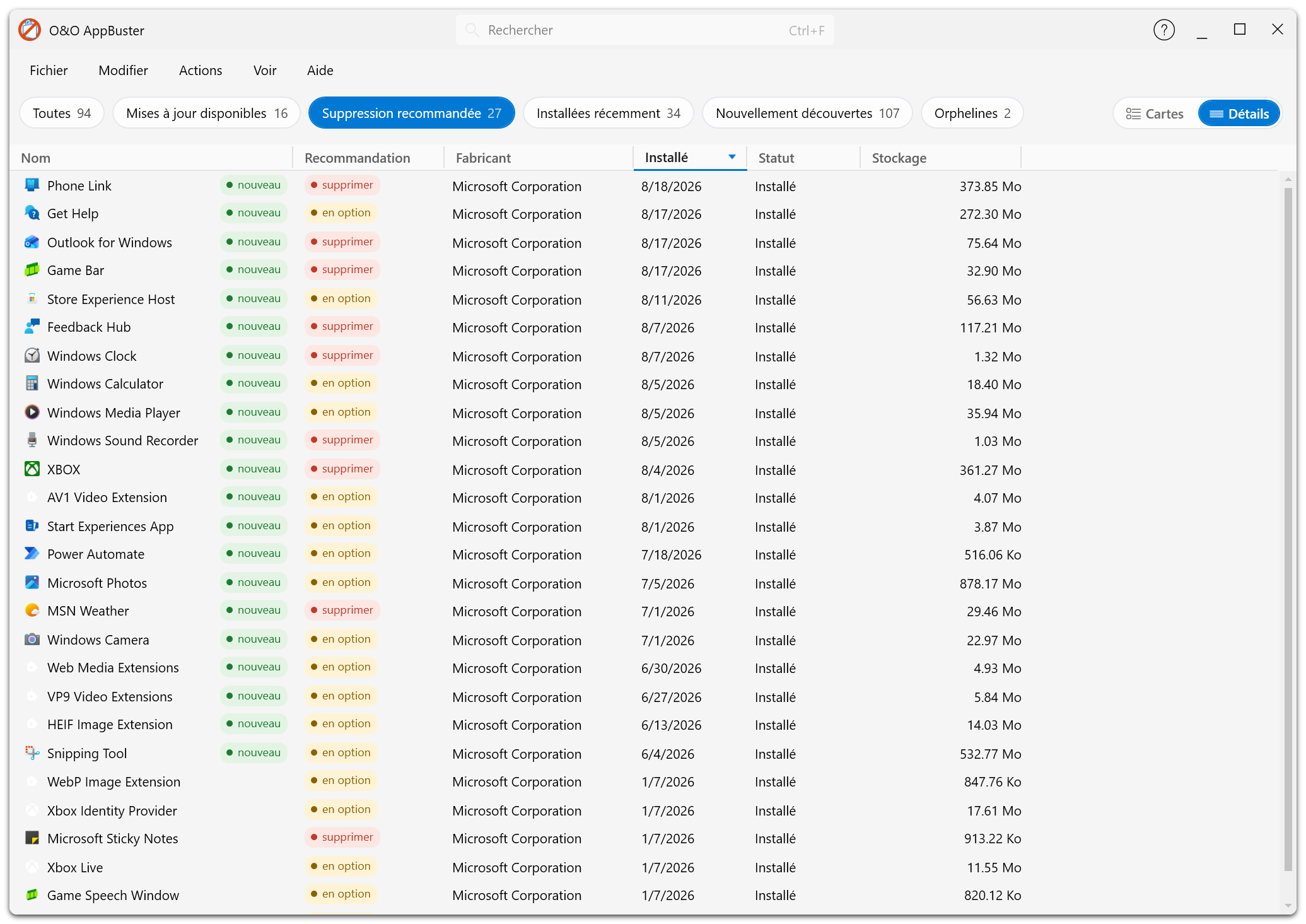Click the Windows Clock icon
This screenshot has height=924, width=1306.
pos(32,355)
